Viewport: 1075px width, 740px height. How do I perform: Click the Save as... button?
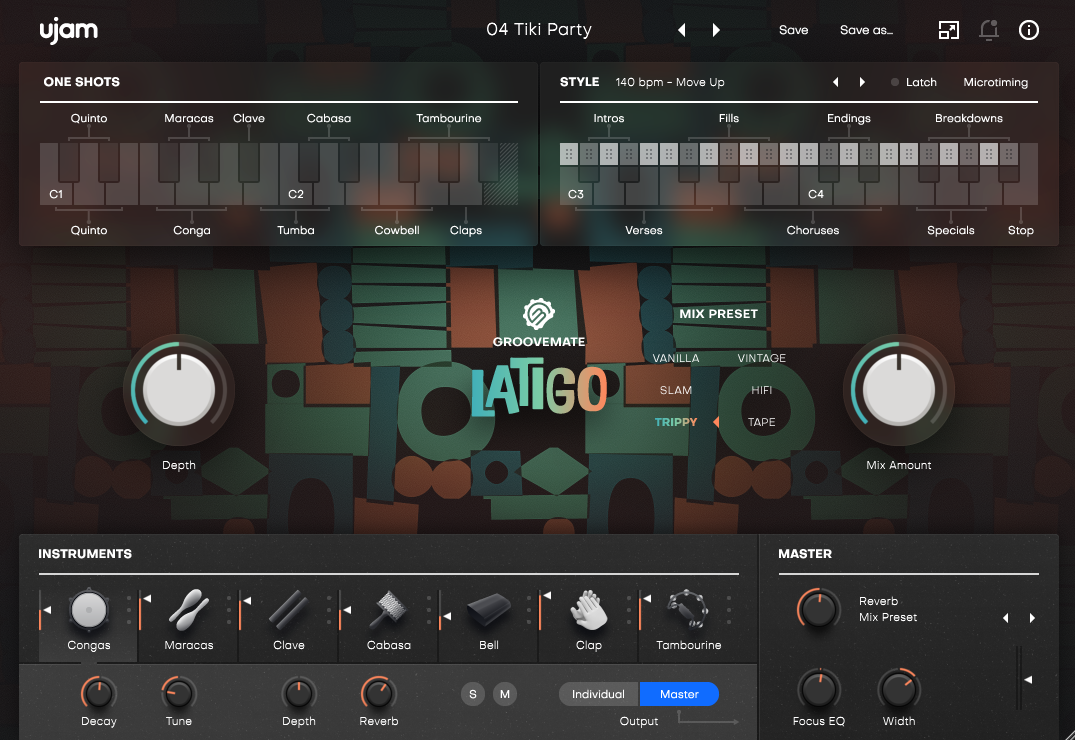[x=866, y=30]
